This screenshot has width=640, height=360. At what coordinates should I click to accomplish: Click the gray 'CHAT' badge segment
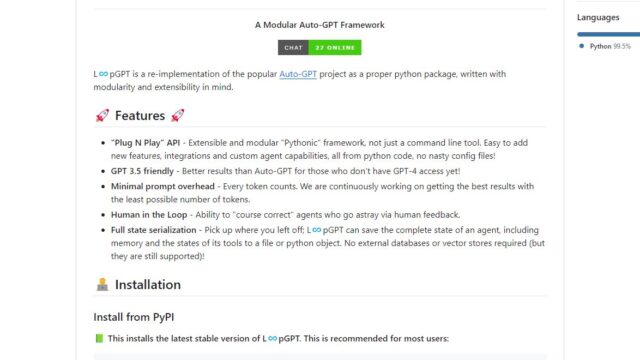293,47
